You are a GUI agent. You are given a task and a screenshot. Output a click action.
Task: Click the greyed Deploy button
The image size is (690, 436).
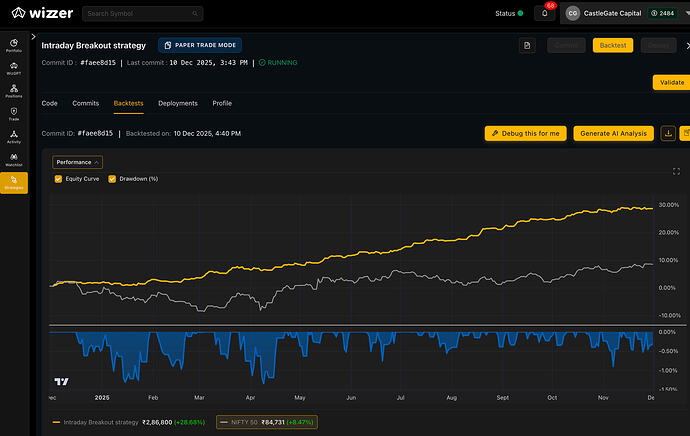coord(658,45)
